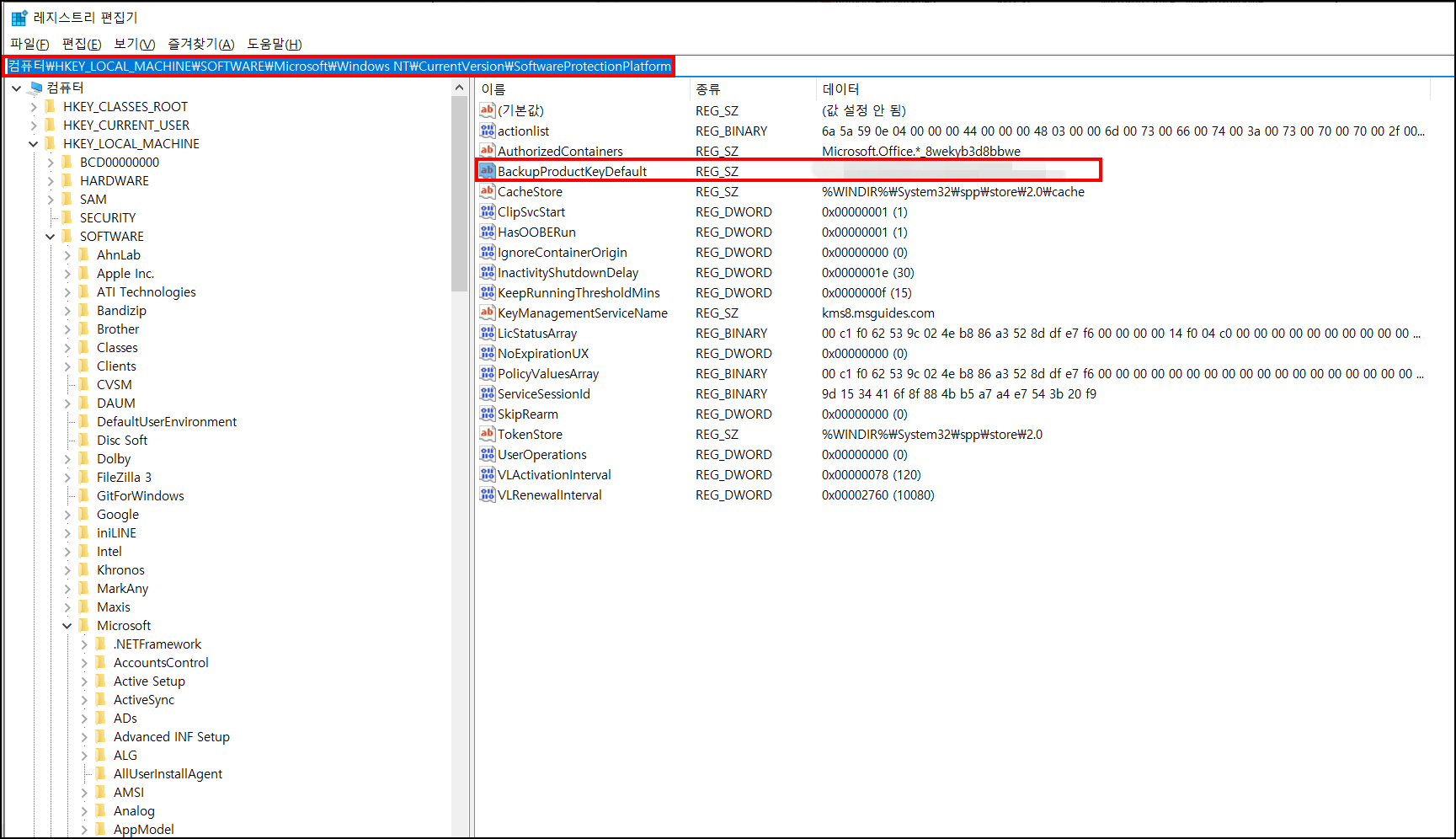Click the BackupProductKeyDefault string icon
The height and width of the screenshot is (839, 1456).
coord(488,171)
